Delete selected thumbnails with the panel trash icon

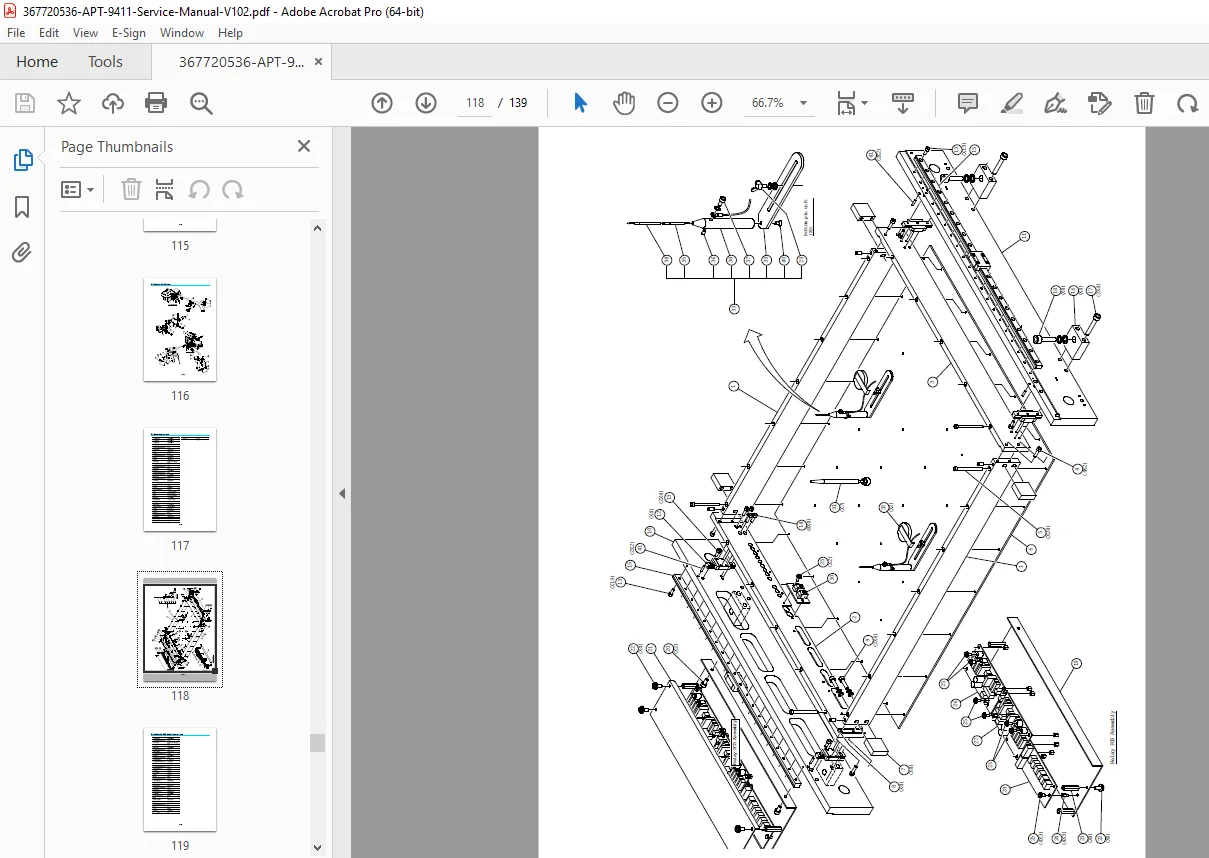tap(131, 189)
